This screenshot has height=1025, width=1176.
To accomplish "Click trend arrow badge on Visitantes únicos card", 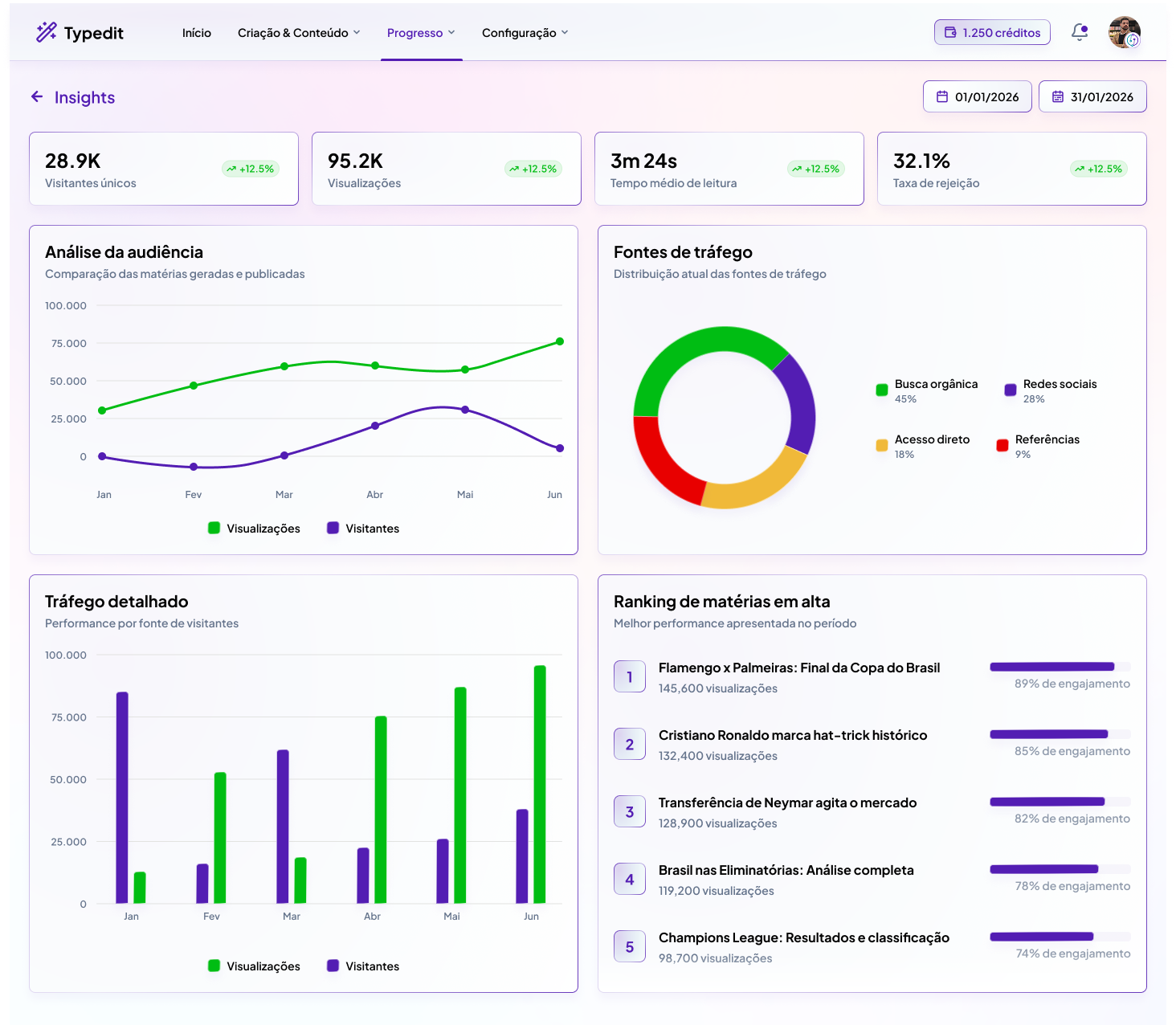I will [250, 169].
